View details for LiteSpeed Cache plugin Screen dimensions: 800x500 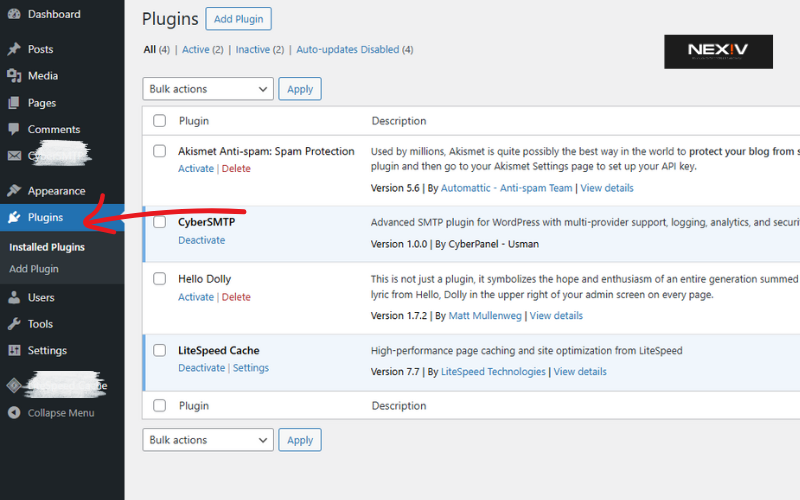click(580, 371)
